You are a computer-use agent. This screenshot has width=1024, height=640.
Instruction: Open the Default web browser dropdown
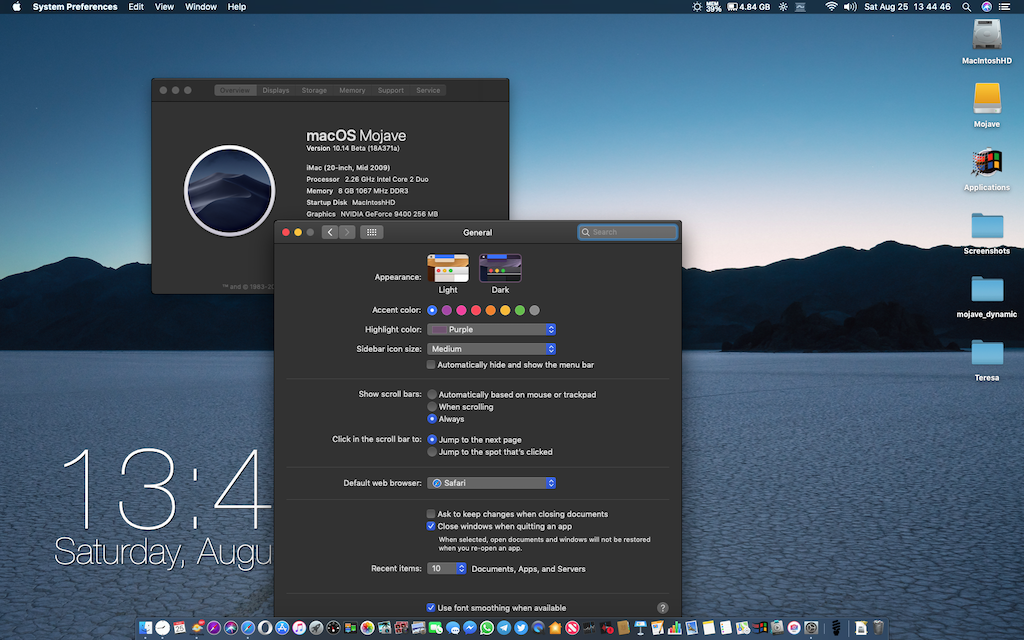point(492,483)
